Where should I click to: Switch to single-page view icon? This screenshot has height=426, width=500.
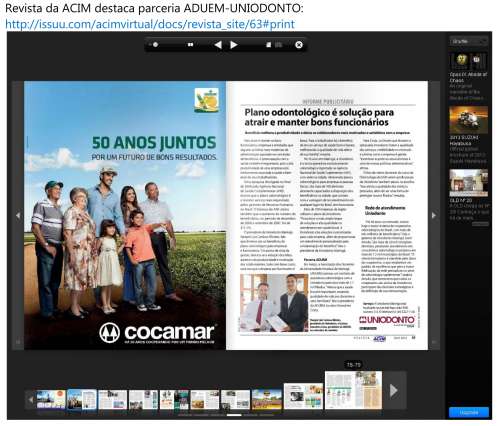click(268, 45)
